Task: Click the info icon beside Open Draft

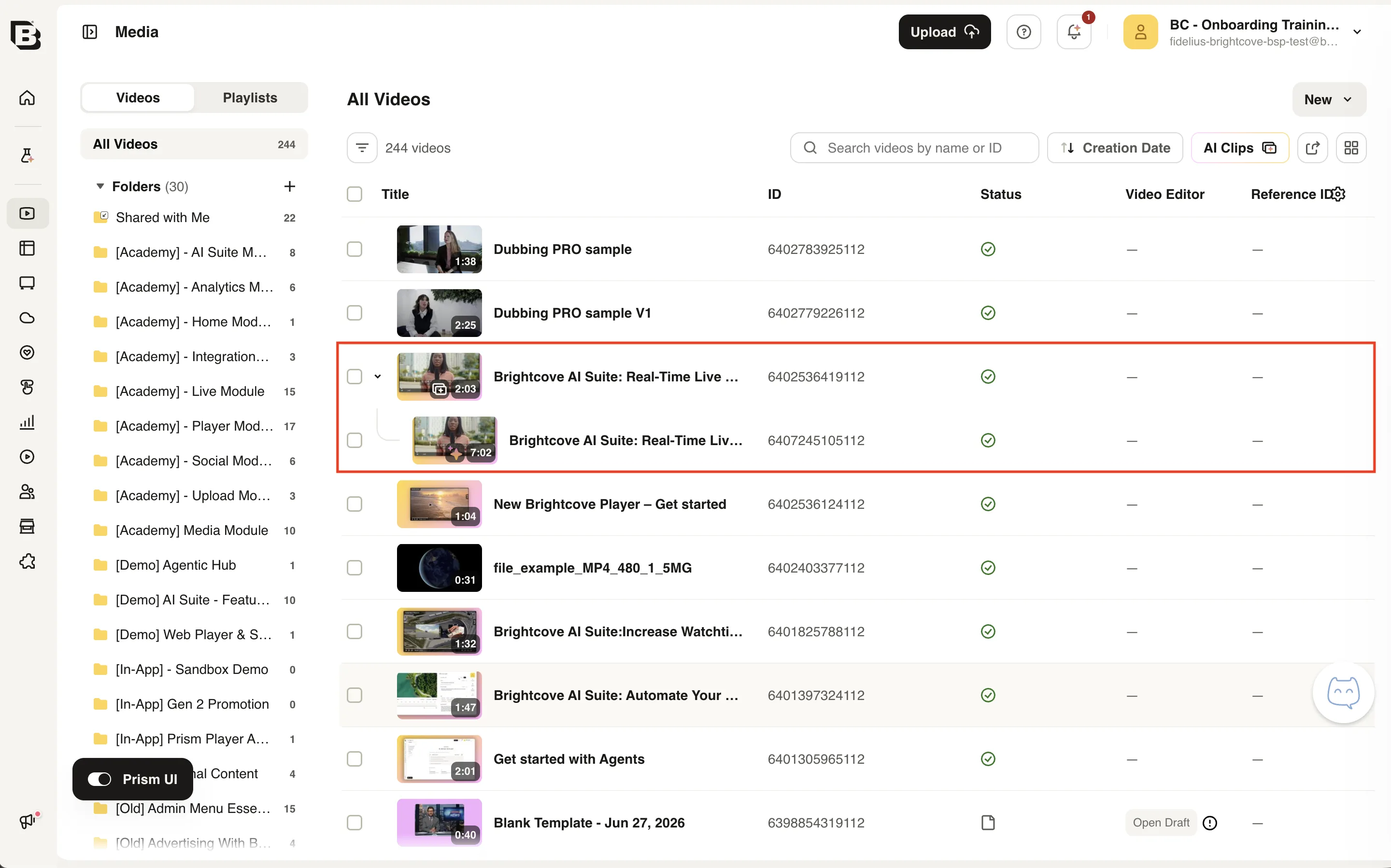Action: (1209, 823)
